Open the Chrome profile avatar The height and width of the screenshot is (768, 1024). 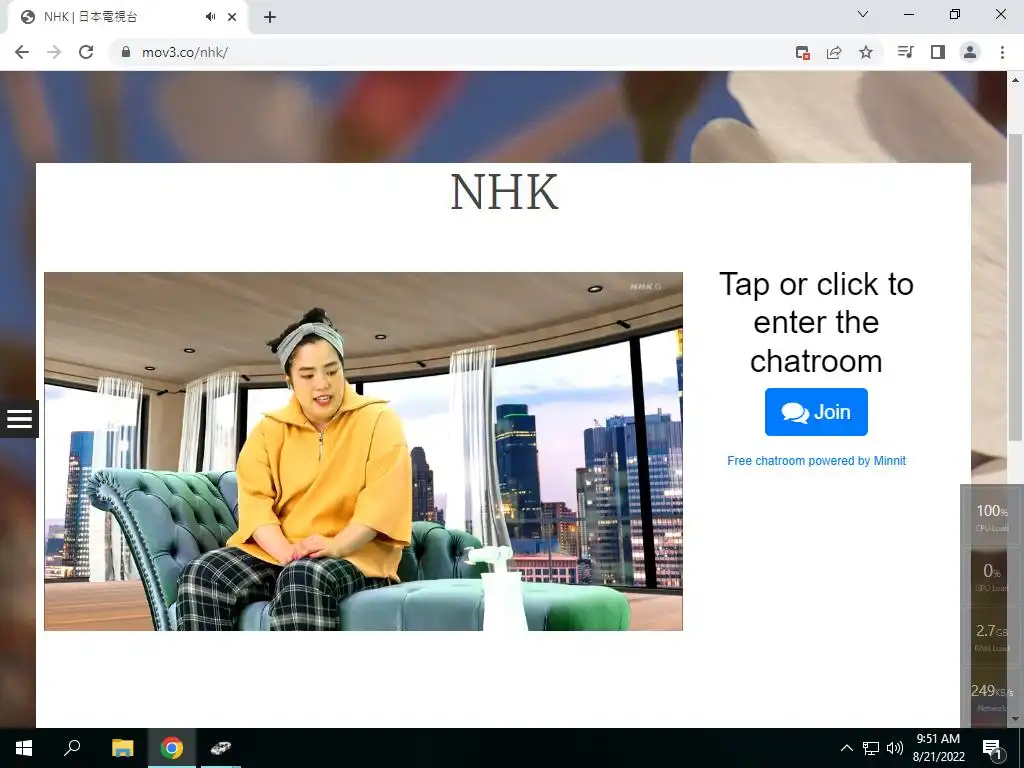[970, 52]
